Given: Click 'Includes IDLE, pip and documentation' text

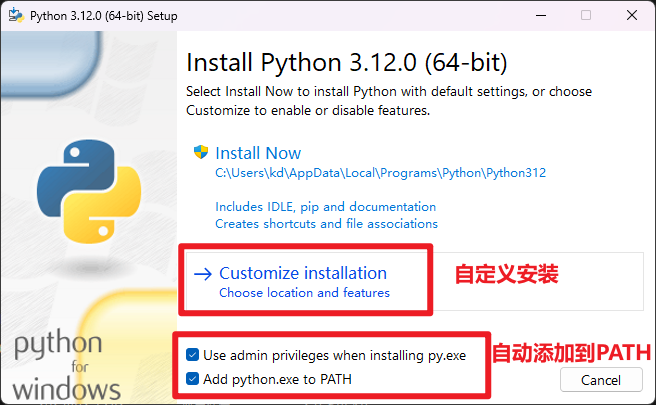Looking at the screenshot, I should click(x=325, y=207).
